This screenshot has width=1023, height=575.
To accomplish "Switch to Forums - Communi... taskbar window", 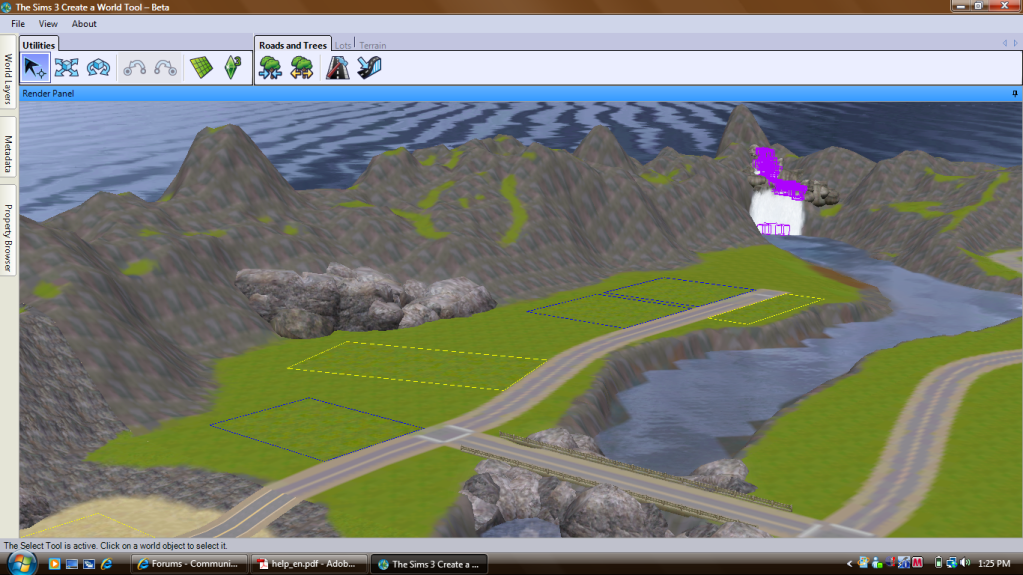I will pos(189,564).
